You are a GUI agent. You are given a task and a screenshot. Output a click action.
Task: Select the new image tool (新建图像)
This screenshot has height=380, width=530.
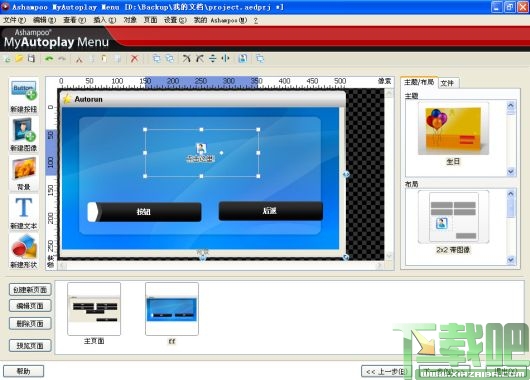coord(24,135)
